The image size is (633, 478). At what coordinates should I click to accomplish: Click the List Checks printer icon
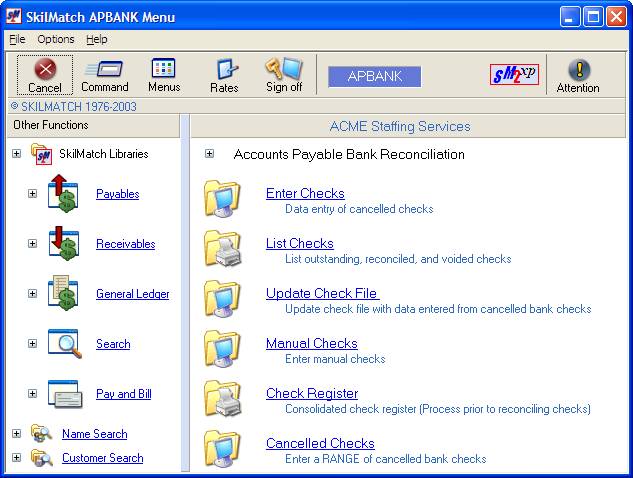222,249
